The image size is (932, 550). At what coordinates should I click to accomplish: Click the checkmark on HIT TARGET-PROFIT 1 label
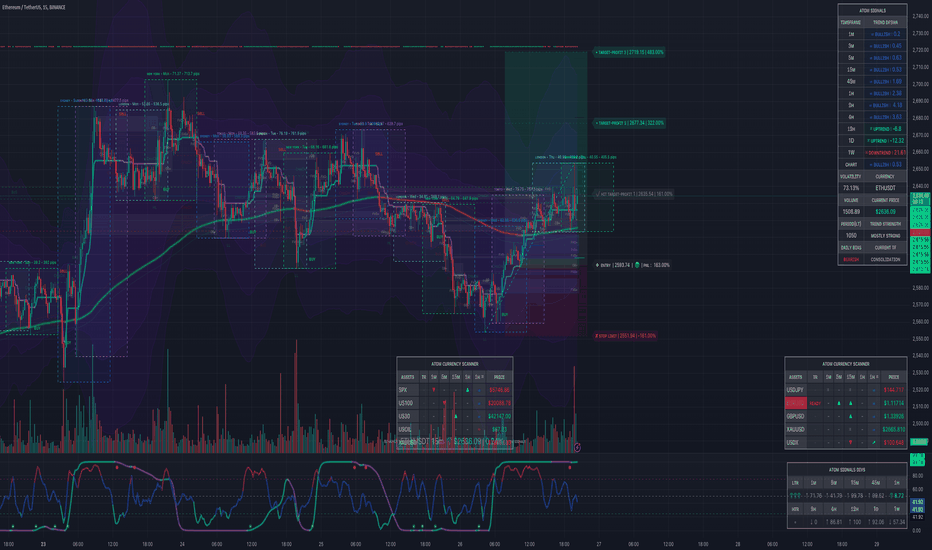[597, 194]
